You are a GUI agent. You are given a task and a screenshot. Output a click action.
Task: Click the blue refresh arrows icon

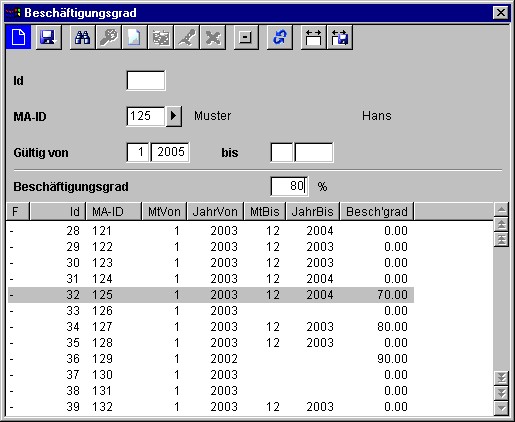click(280, 37)
